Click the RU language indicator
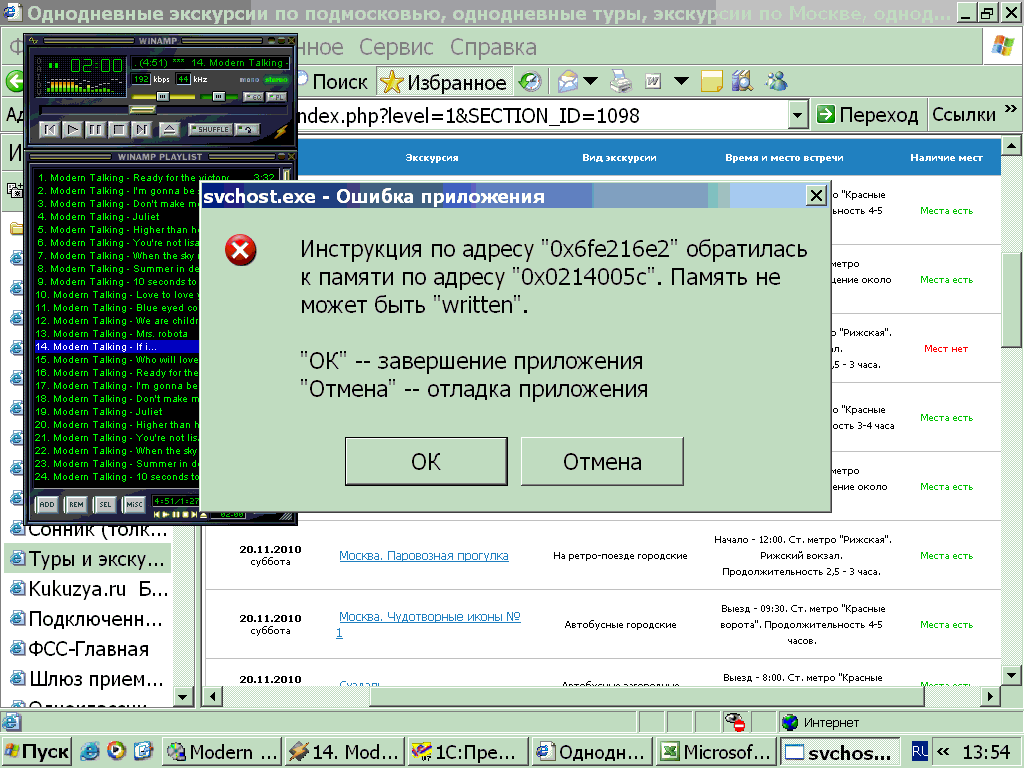The image size is (1024, 768). click(920, 752)
